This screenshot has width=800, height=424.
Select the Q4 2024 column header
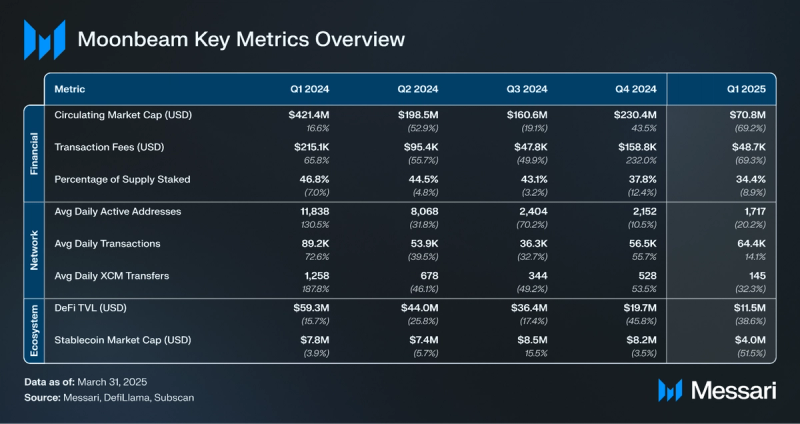(632, 89)
